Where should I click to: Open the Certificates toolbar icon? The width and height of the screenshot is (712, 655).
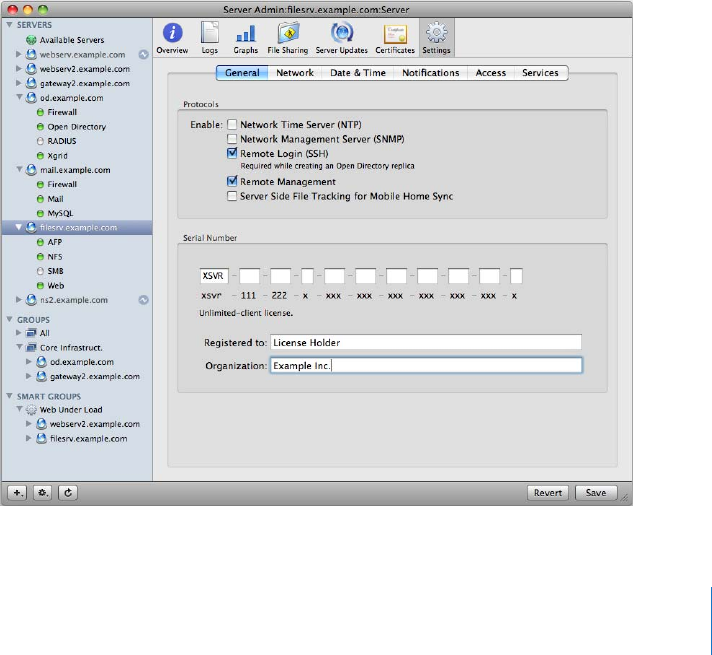(395, 38)
